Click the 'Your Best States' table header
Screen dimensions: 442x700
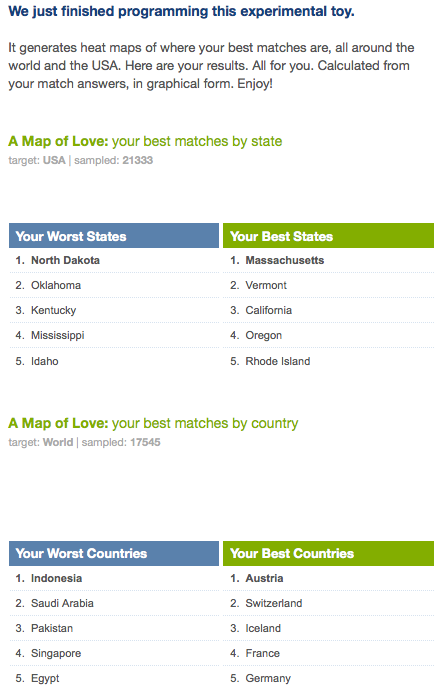coord(328,236)
